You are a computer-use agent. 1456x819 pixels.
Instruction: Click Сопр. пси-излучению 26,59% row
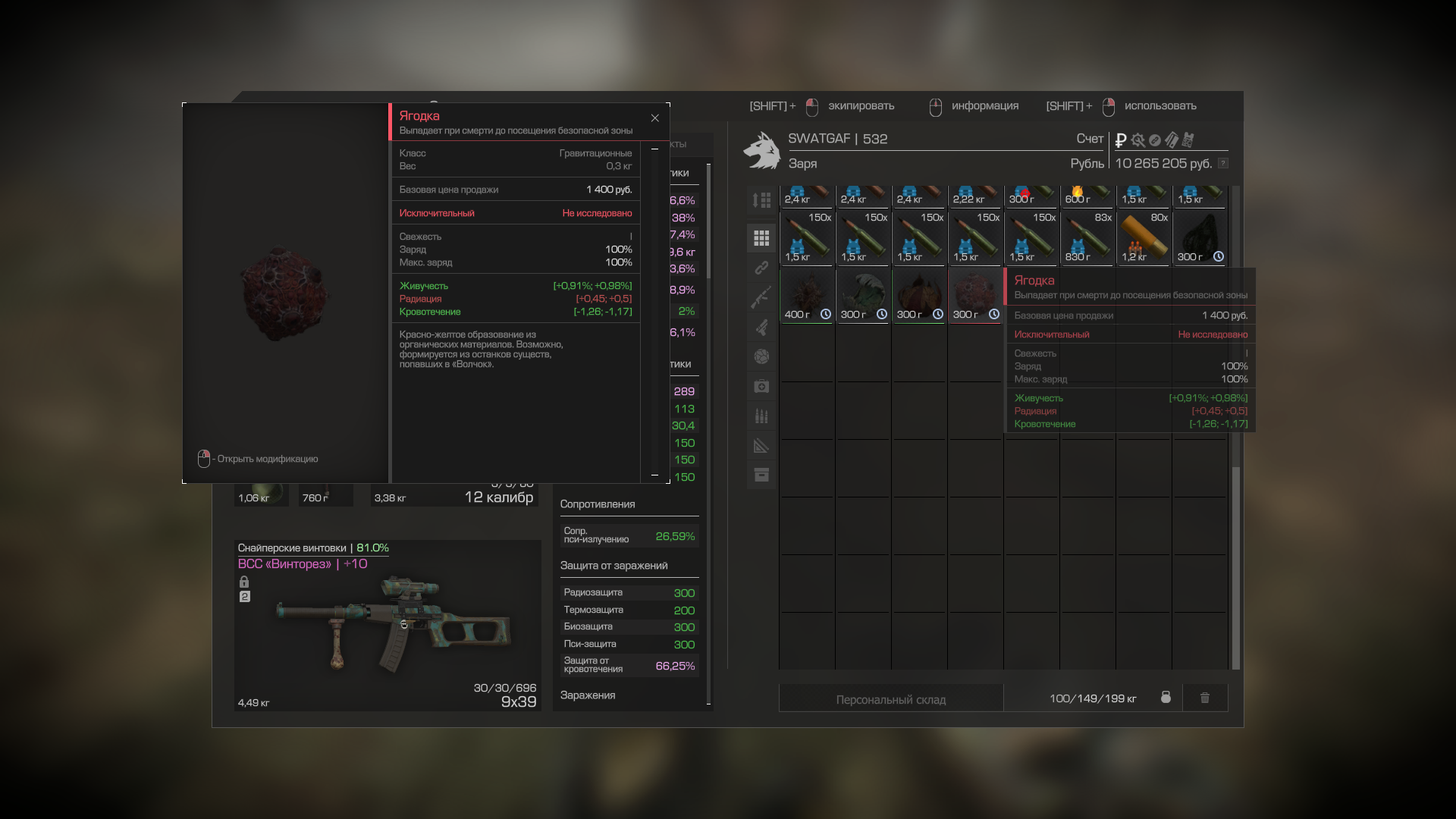(x=629, y=535)
